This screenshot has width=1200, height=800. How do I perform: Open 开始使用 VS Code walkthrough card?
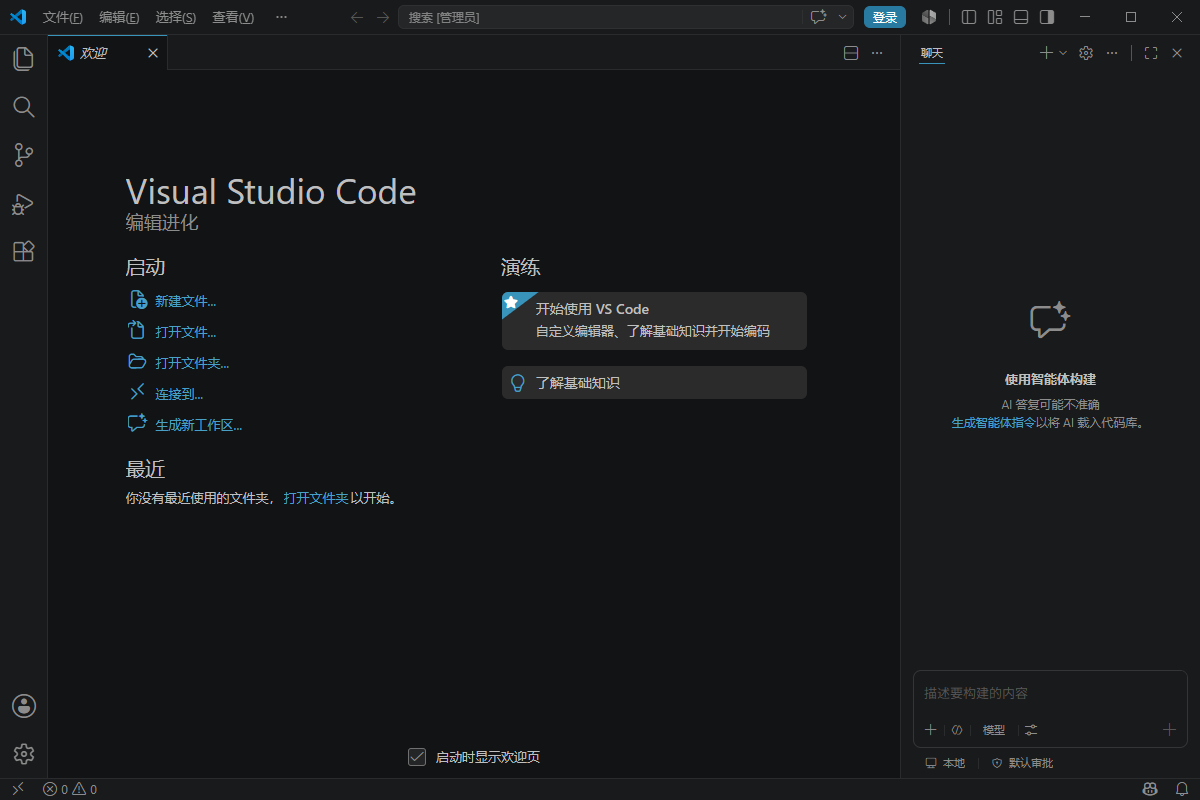click(654, 321)
